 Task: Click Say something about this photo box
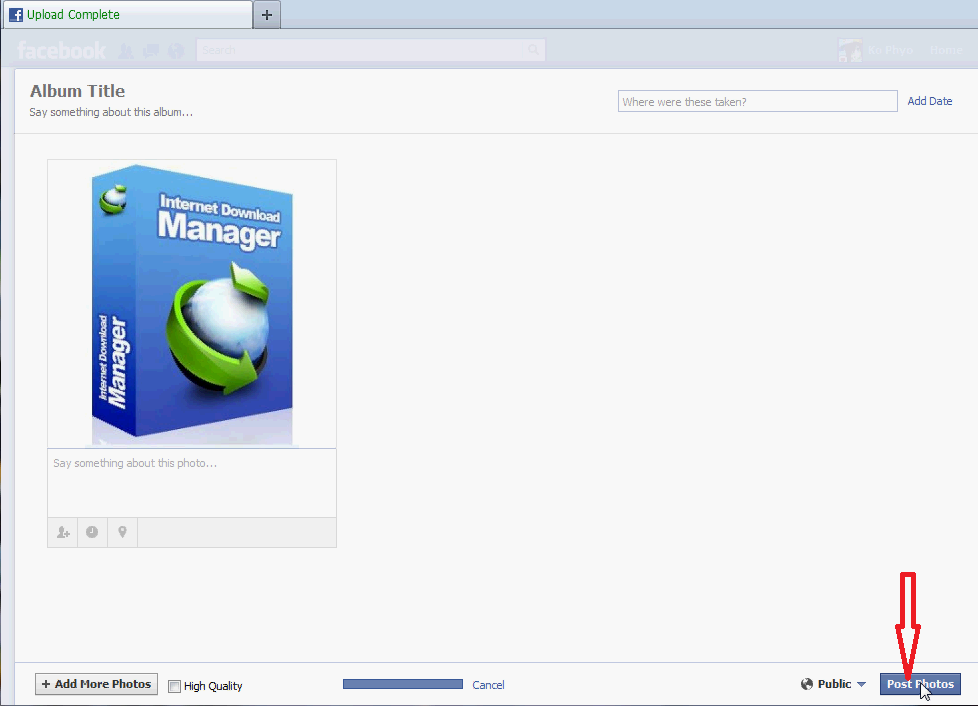click(192, 483)
